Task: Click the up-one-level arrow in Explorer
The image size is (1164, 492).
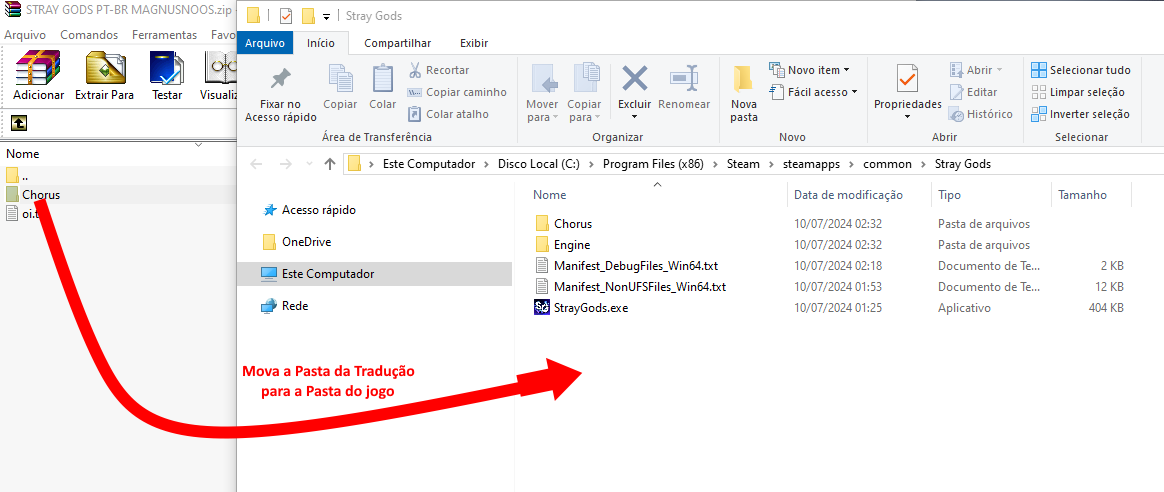Action: coord(330,164)
